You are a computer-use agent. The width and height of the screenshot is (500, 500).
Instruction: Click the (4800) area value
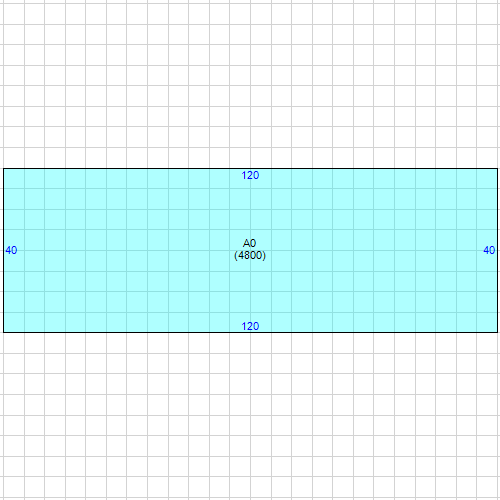(250, 256)
